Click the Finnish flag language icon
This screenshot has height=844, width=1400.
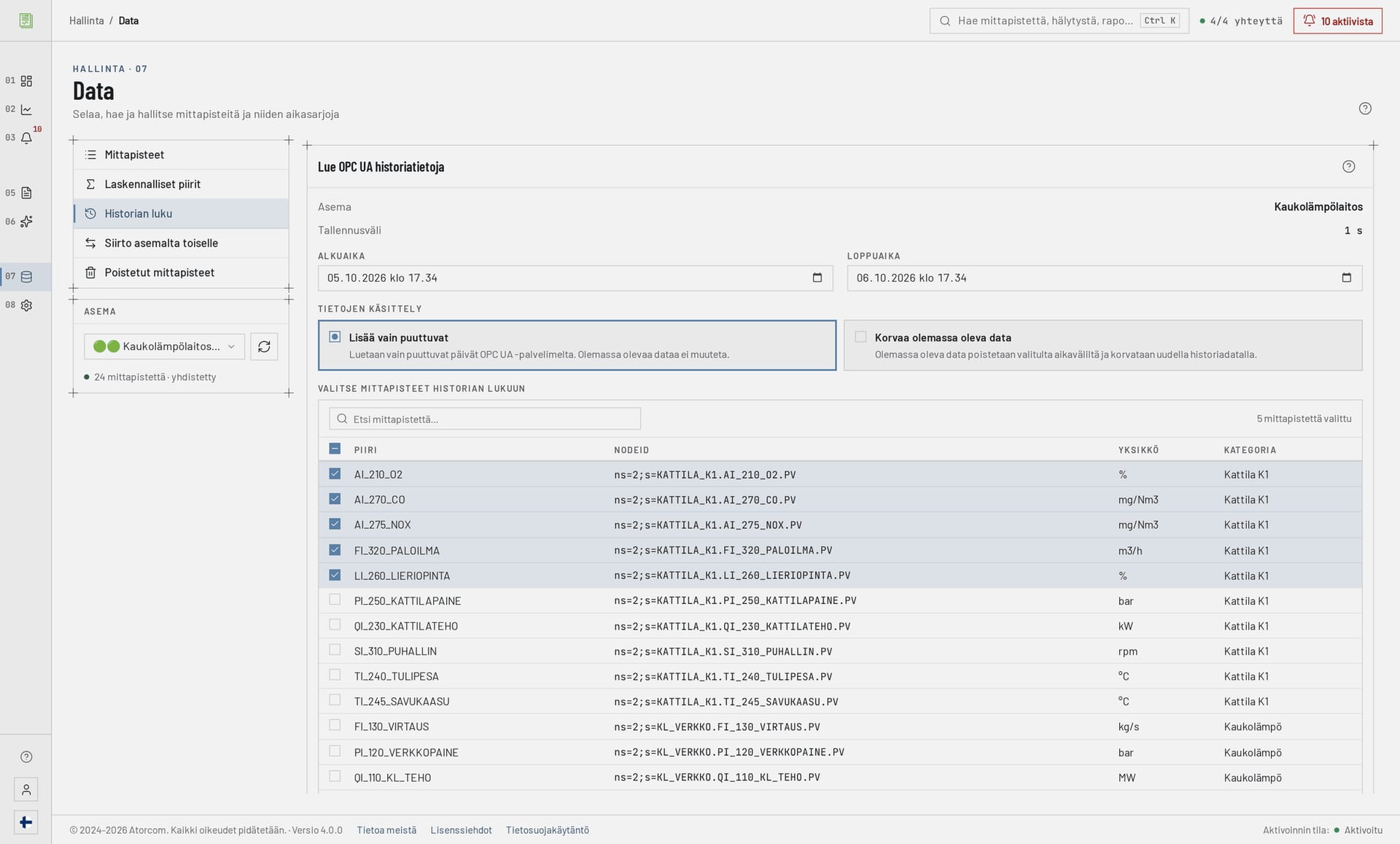(26, 823)
